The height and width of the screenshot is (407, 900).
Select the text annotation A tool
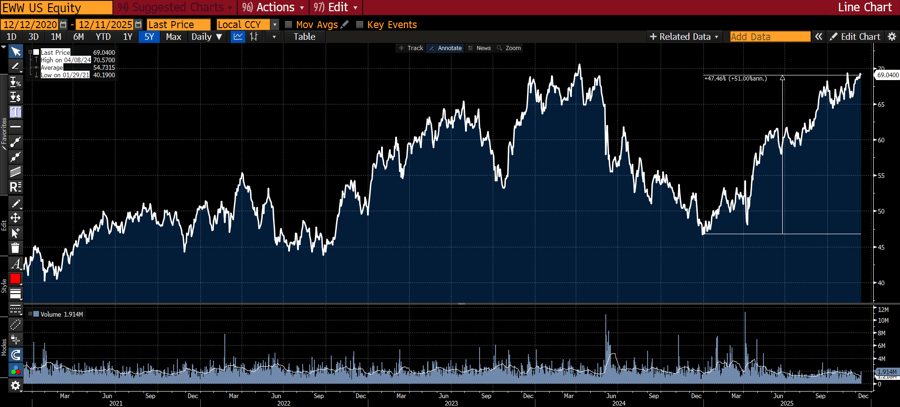(x=15, y=263)
